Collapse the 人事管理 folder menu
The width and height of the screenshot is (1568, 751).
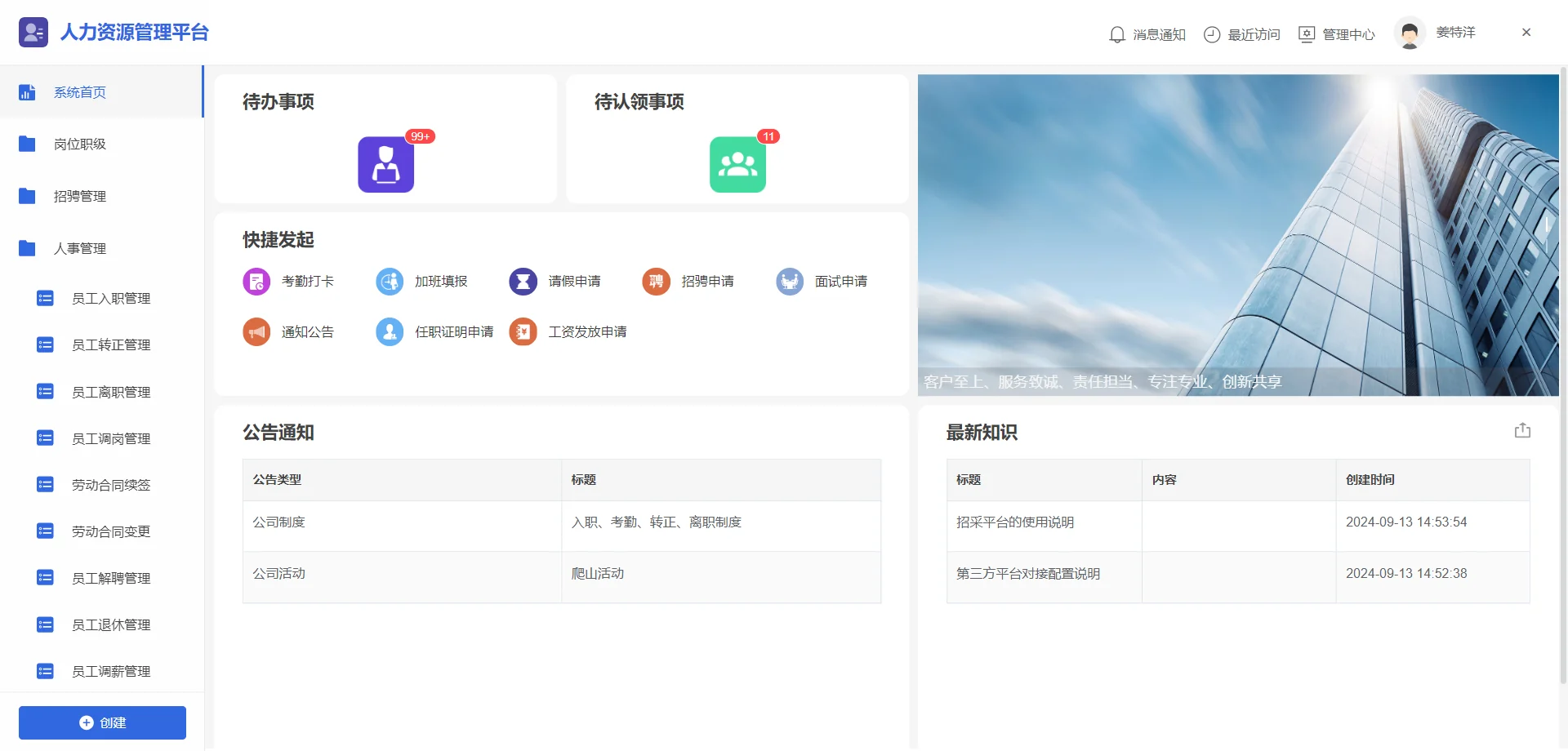[x=101, y=249]
